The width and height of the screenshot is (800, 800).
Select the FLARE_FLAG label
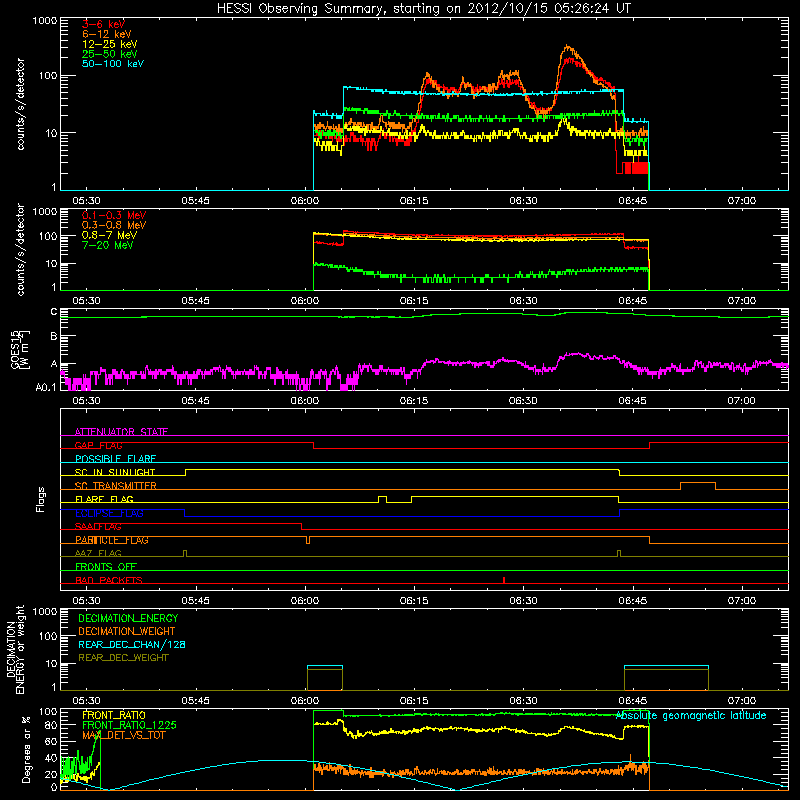pyautogui.click(x=104, y=499)
